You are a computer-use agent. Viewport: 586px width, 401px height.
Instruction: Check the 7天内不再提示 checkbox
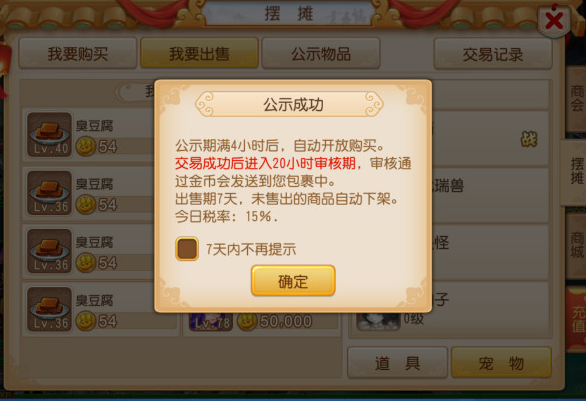point(187,249)
